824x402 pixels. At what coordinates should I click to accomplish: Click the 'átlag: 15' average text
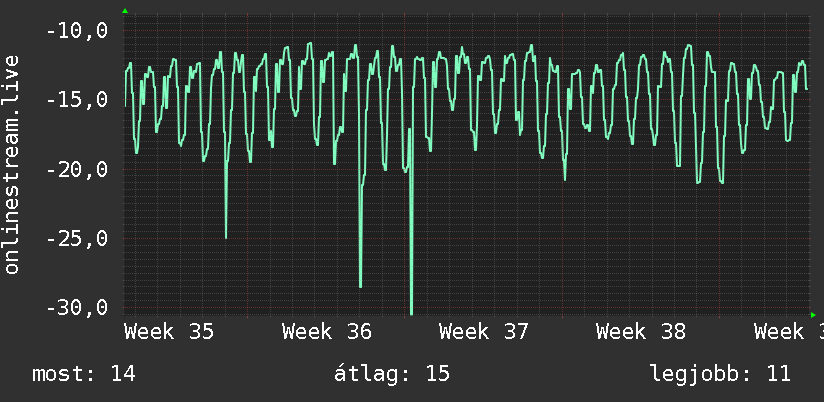(x=392, y=374)
